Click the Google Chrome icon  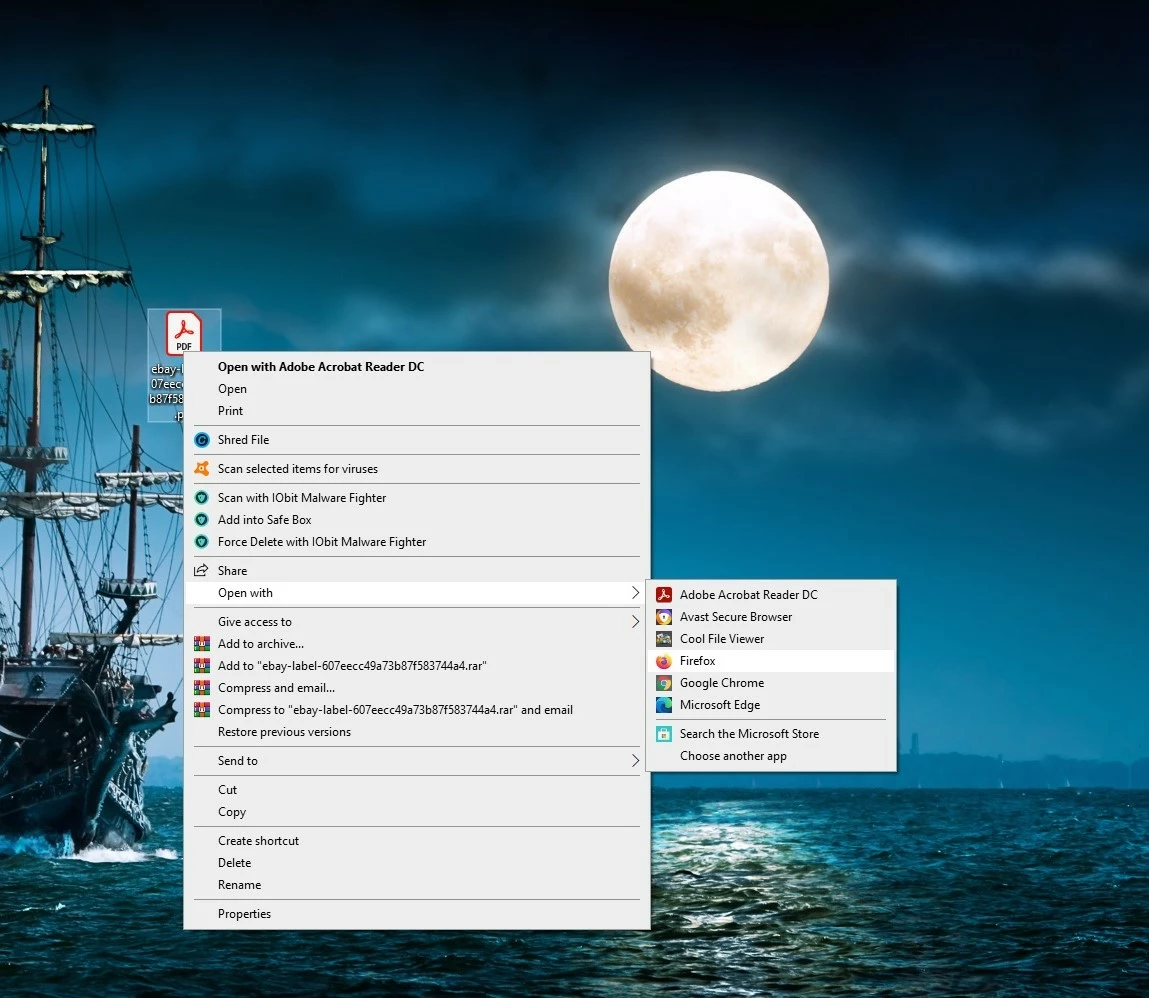(x=664, y=683)
